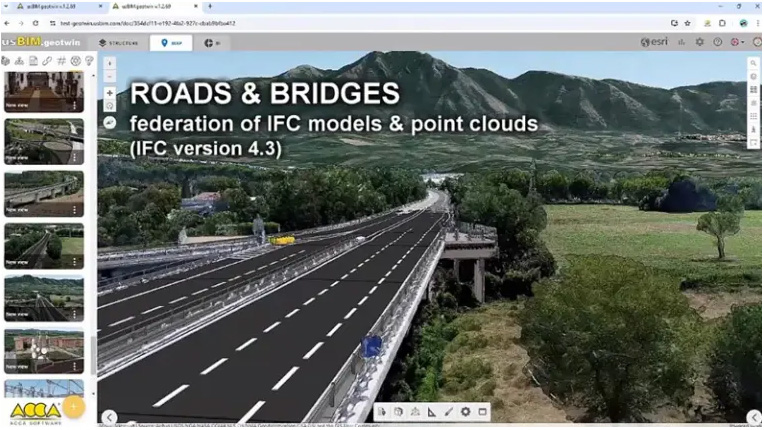
Task: Click the link chain icon in left panel
Action: click(x=47, y=61)
